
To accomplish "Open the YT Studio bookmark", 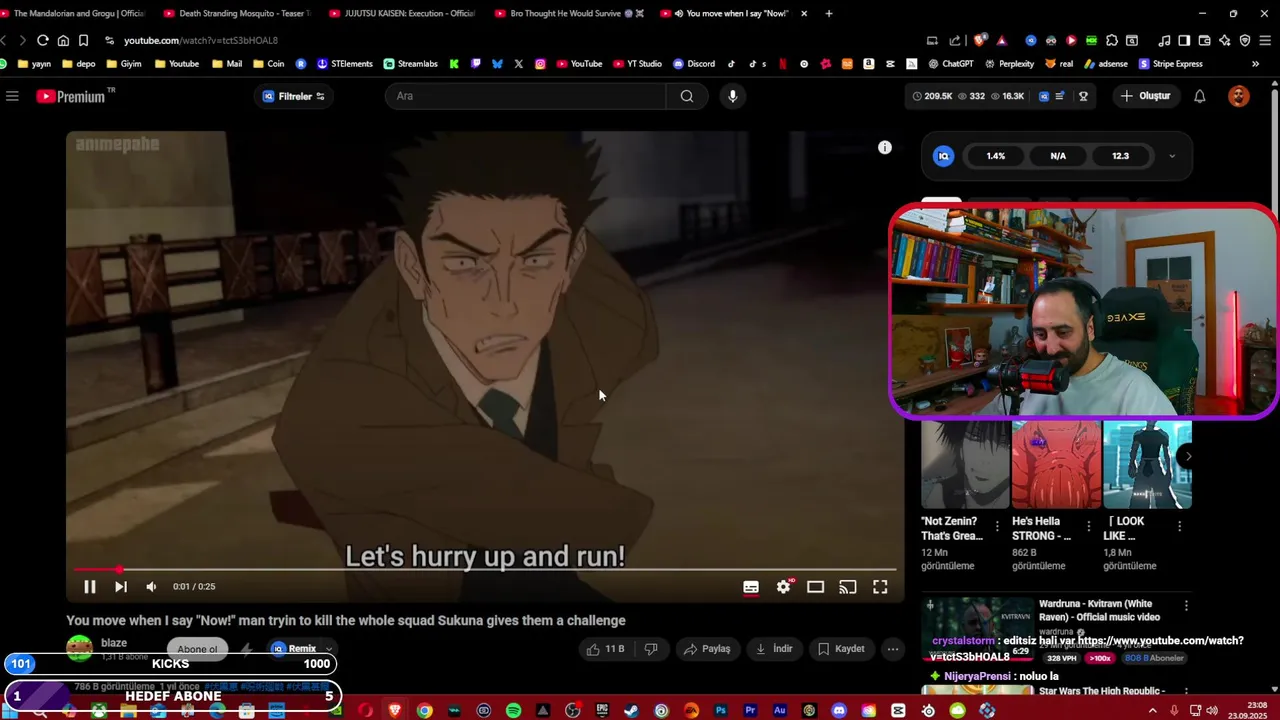I will (x=636, y=64).
